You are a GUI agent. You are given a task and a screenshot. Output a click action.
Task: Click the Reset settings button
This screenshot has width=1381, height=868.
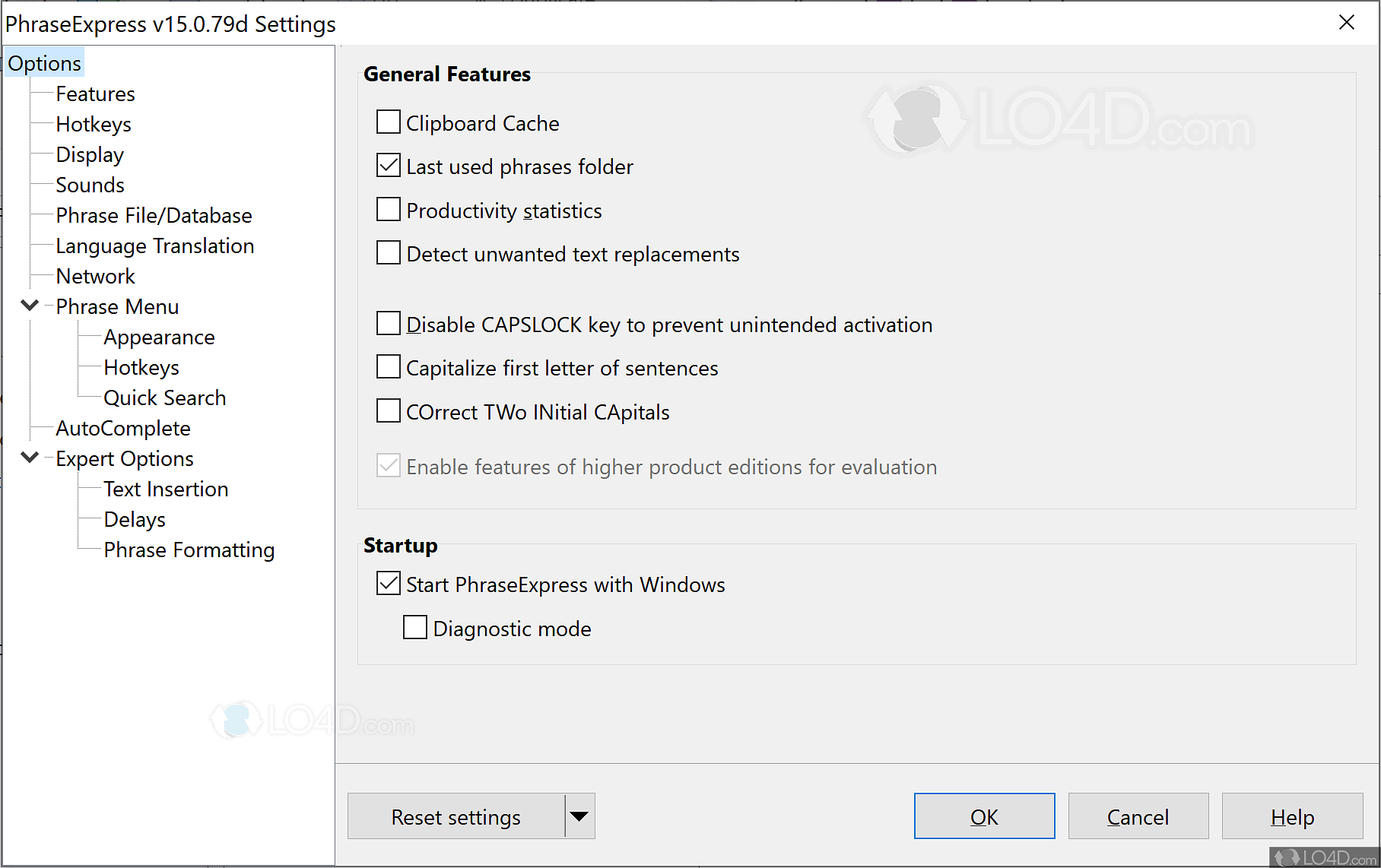[x=456, y=816]
